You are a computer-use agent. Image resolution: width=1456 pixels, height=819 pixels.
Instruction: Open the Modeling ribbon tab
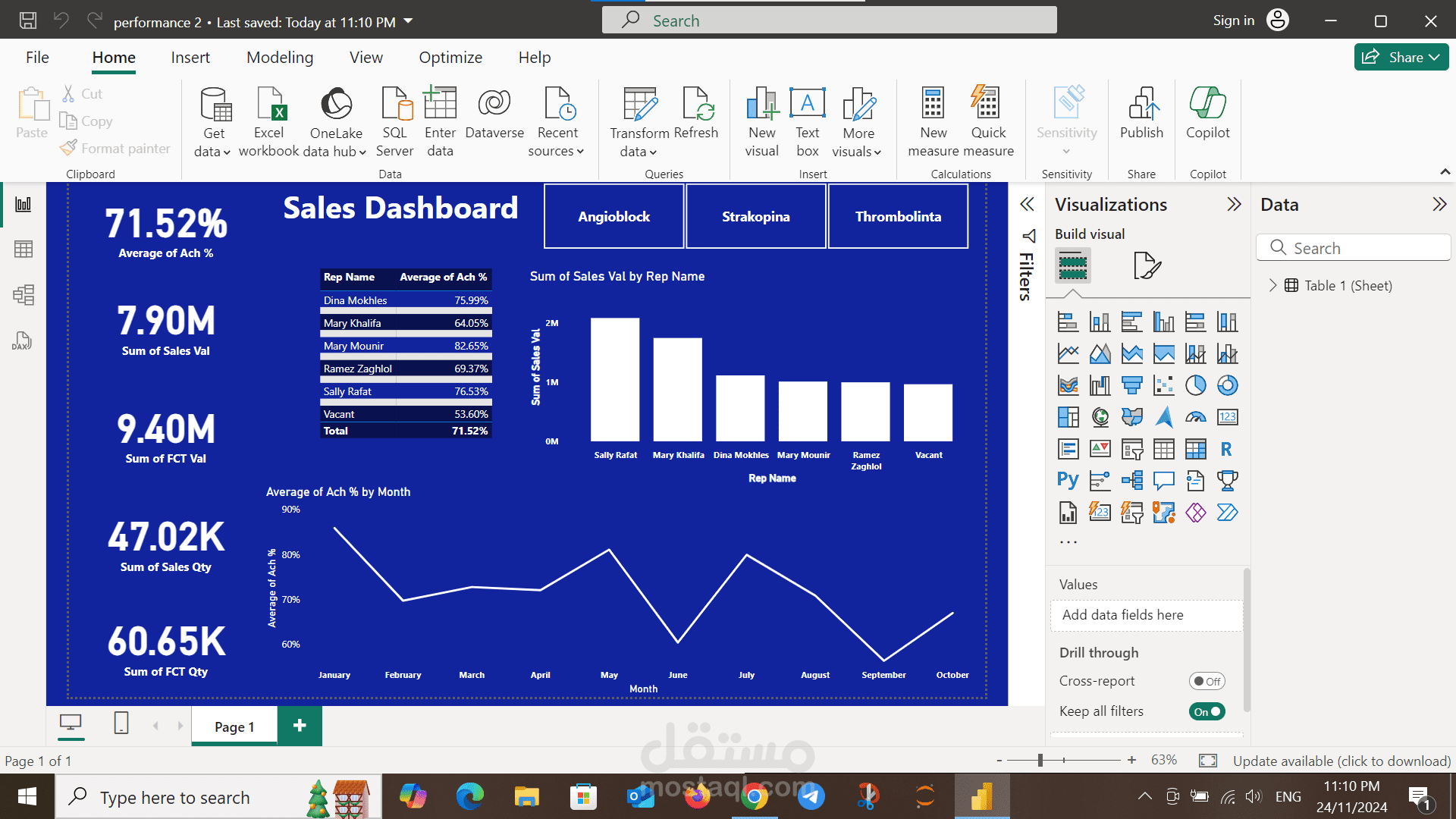pos(280,57)
